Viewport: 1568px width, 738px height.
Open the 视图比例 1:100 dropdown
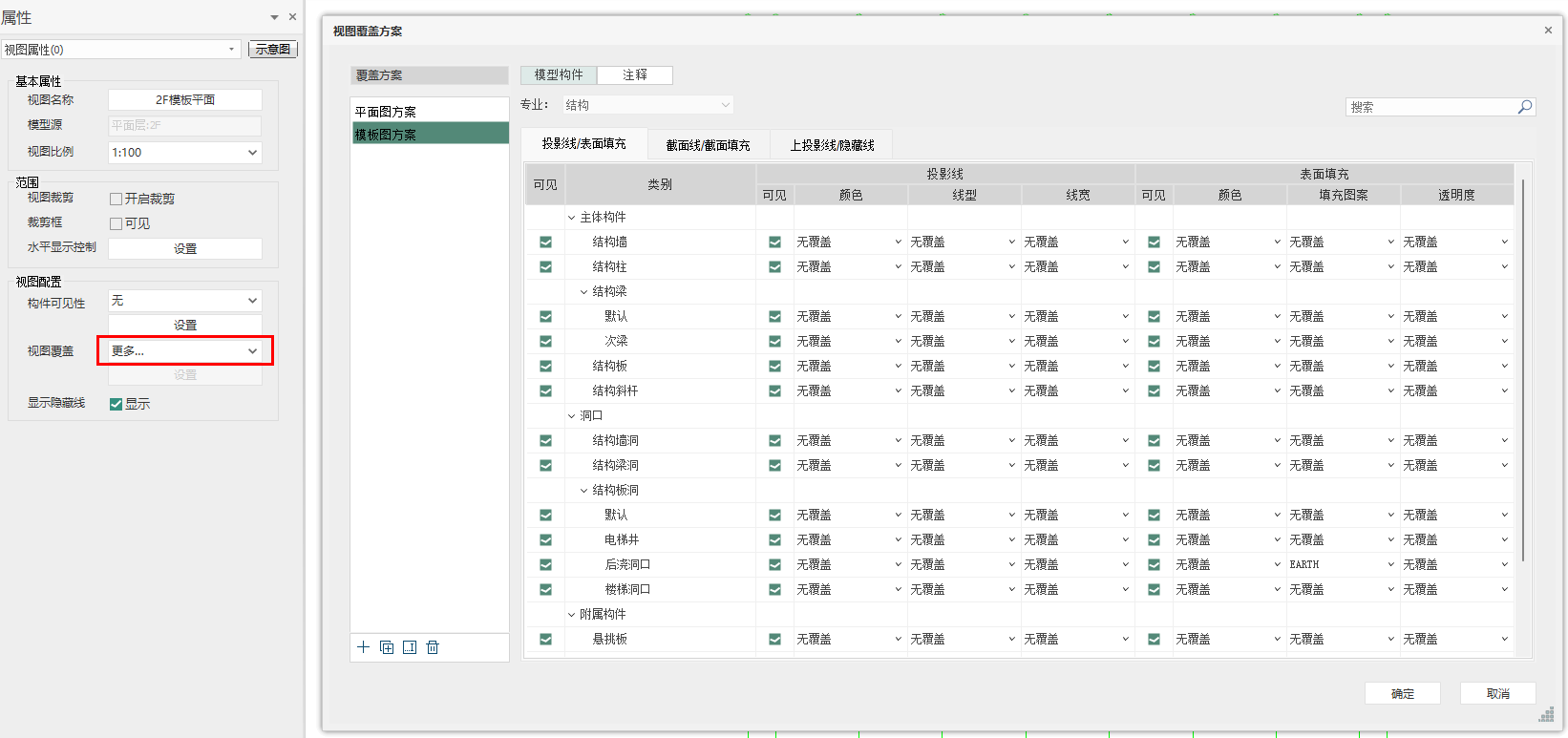pos(252,153)
